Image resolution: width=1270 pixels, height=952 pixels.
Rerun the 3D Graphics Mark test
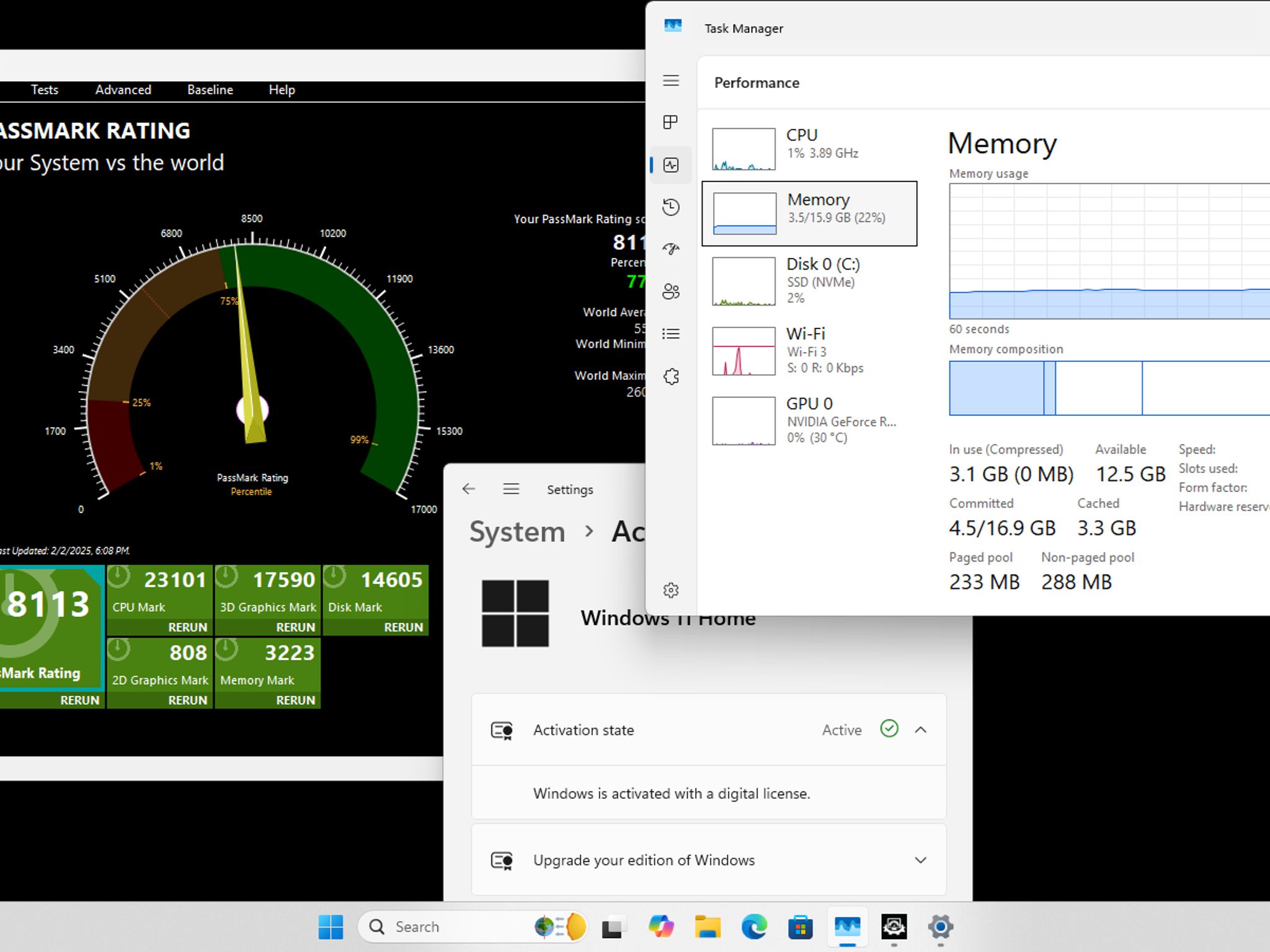coord(295,627)
